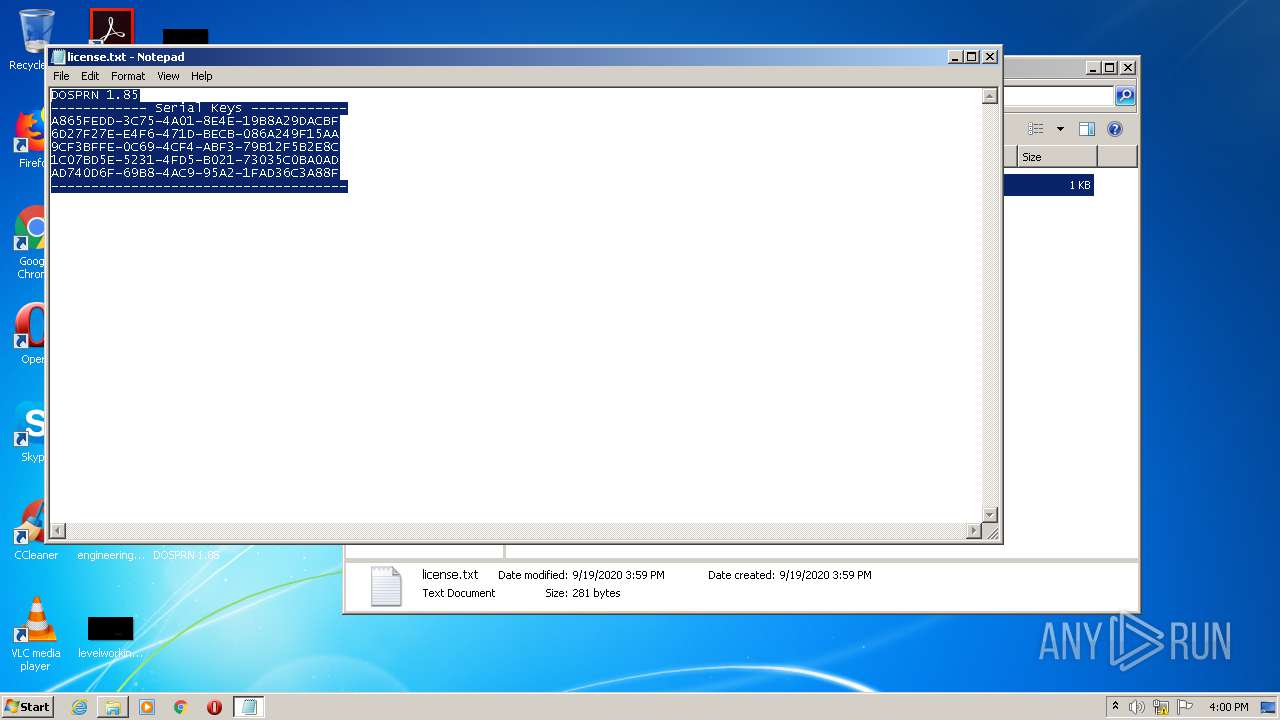Image resolution: width=1280 pixels, height=720 pixels.
Task: Click the Notepad horizontal scrollbar right arrow
Action: coord(974,531)
